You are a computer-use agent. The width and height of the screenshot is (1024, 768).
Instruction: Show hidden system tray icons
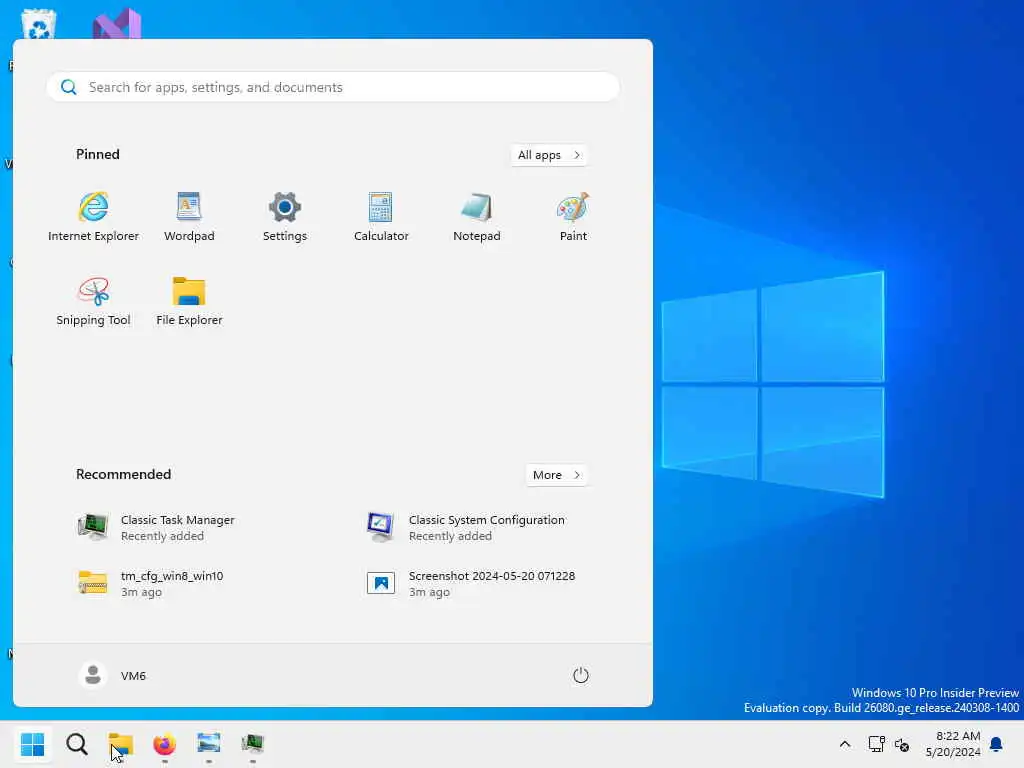844,744
